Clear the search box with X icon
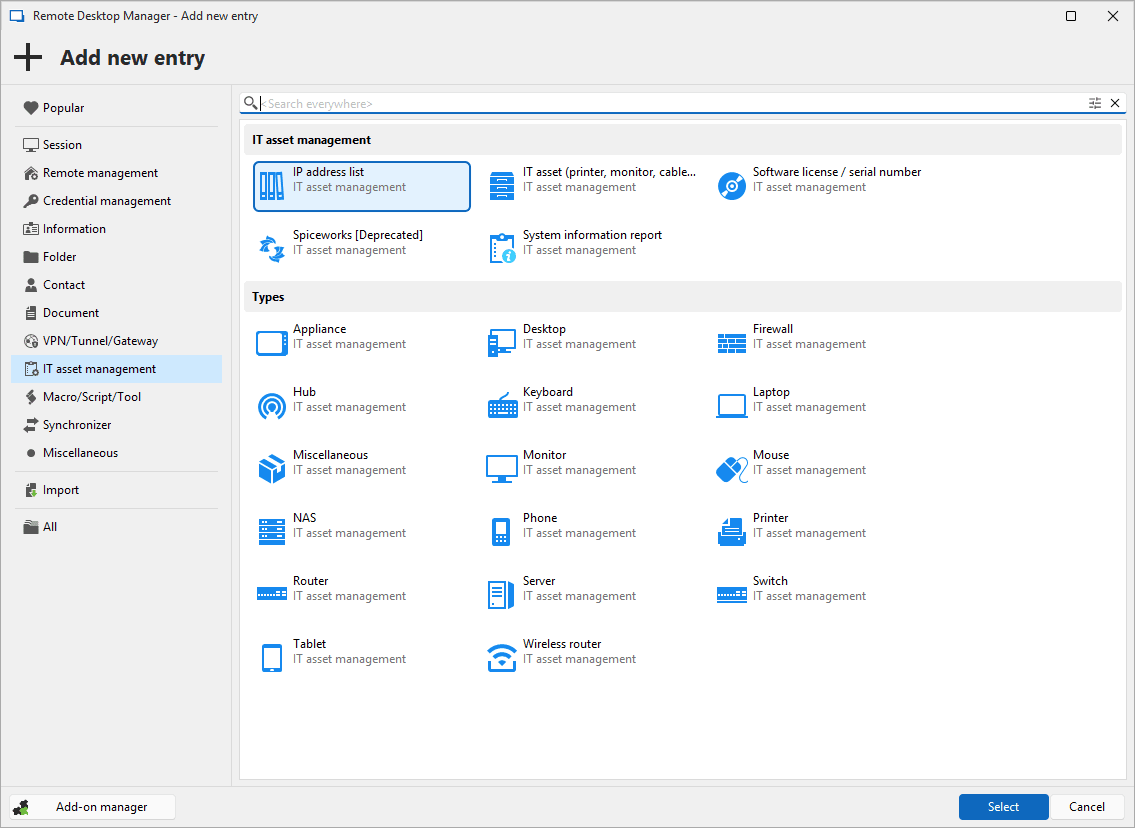The height and width of the screenshot is (828, 1135). [x=1115, y=103]
